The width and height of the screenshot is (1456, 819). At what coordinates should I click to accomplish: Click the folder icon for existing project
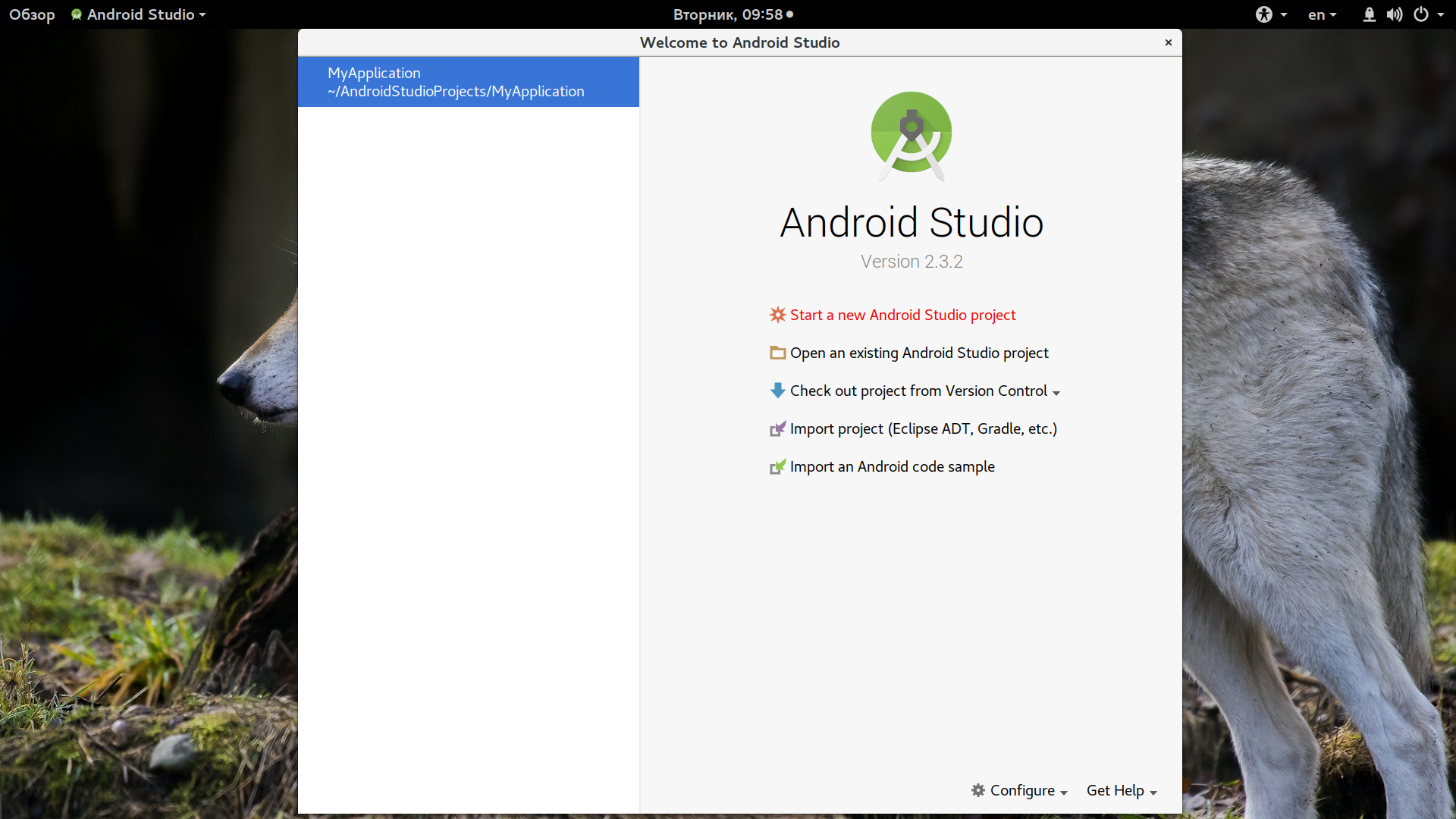(777, 353)
